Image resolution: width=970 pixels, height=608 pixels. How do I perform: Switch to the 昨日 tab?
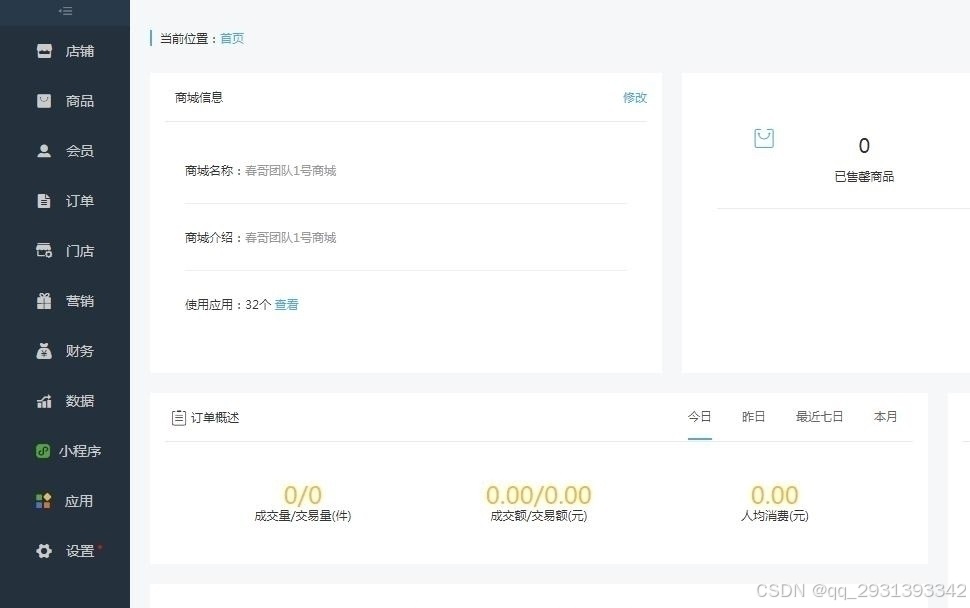[753, 417]
